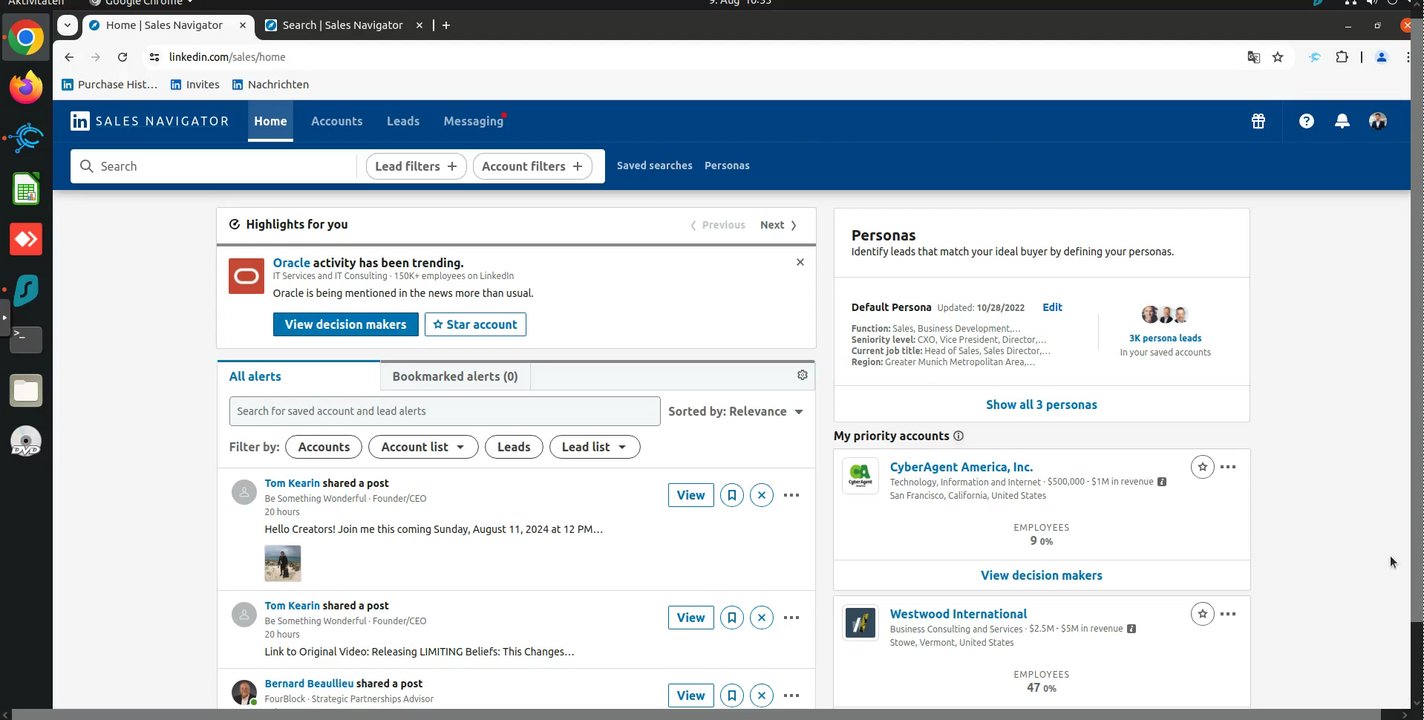Screen dimensions: 1424x720
Task: Open the Sorted by Relevance dropdown
Action: coord(736,411)
